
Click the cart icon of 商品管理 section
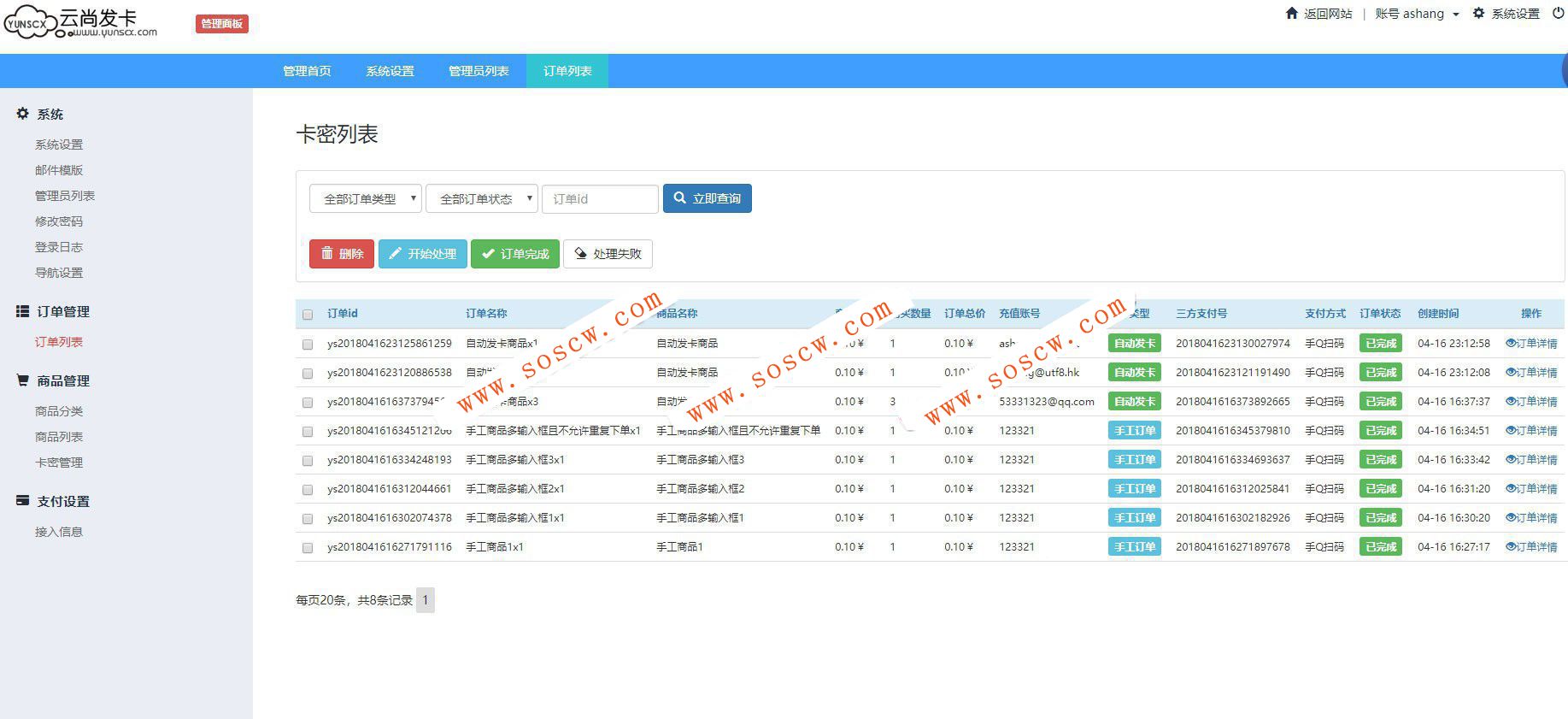[x=23, y=380]
